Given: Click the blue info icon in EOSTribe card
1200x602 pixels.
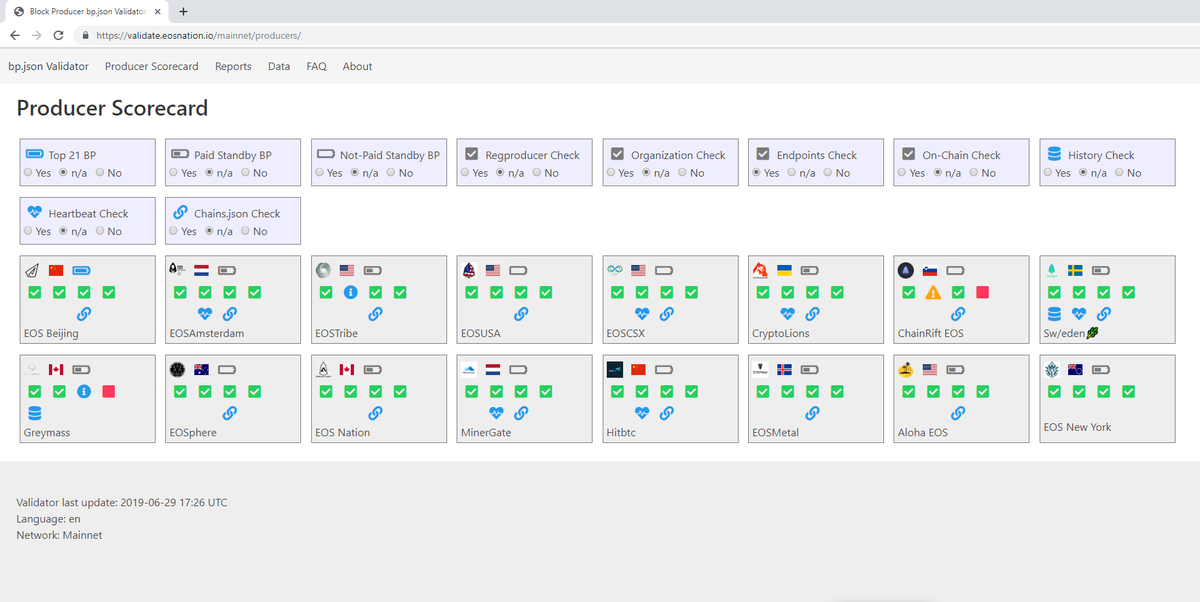Looking at the screenshot, I should 351,293.
